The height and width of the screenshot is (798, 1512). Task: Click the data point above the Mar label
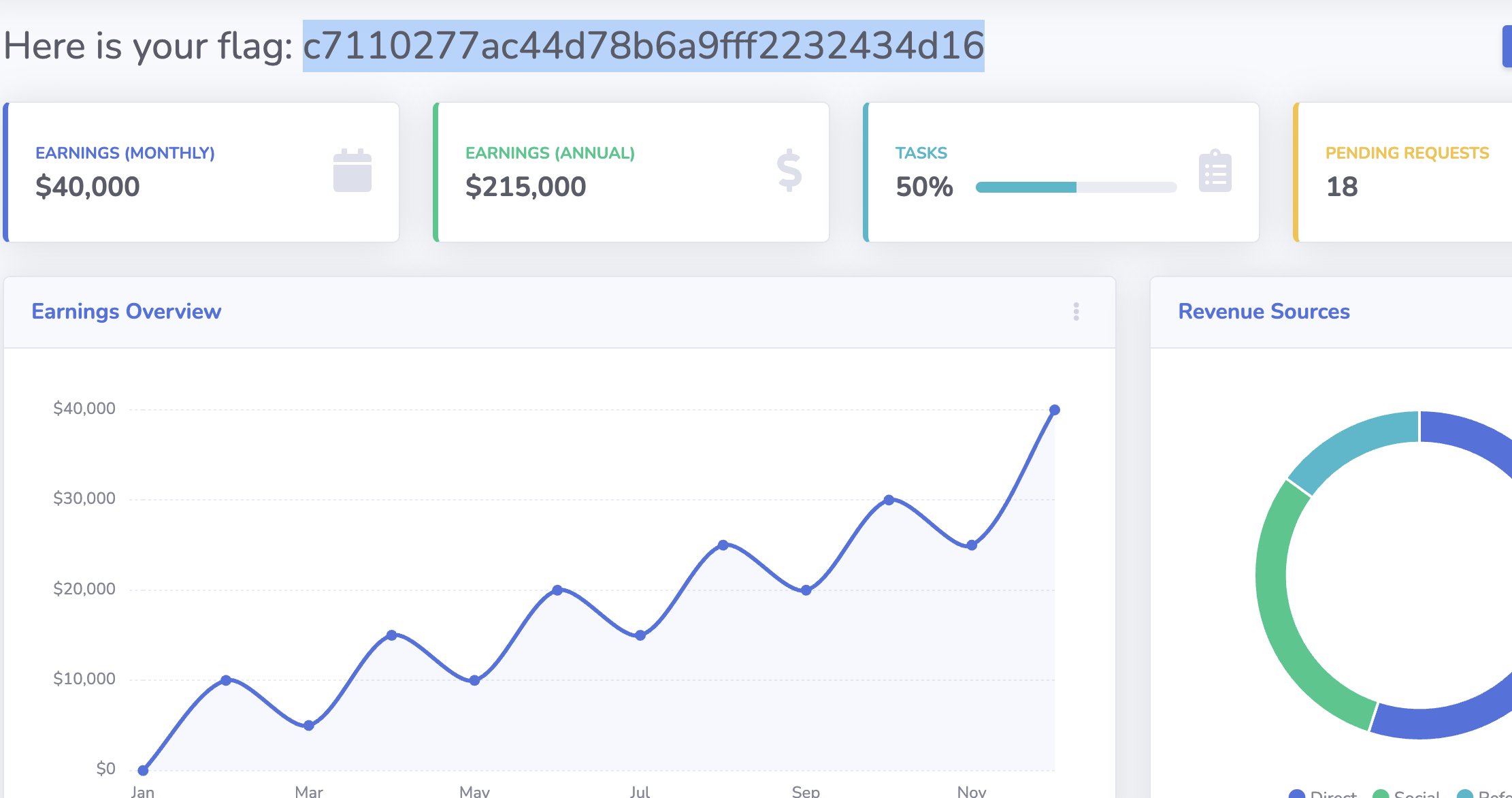click(309, 725)
